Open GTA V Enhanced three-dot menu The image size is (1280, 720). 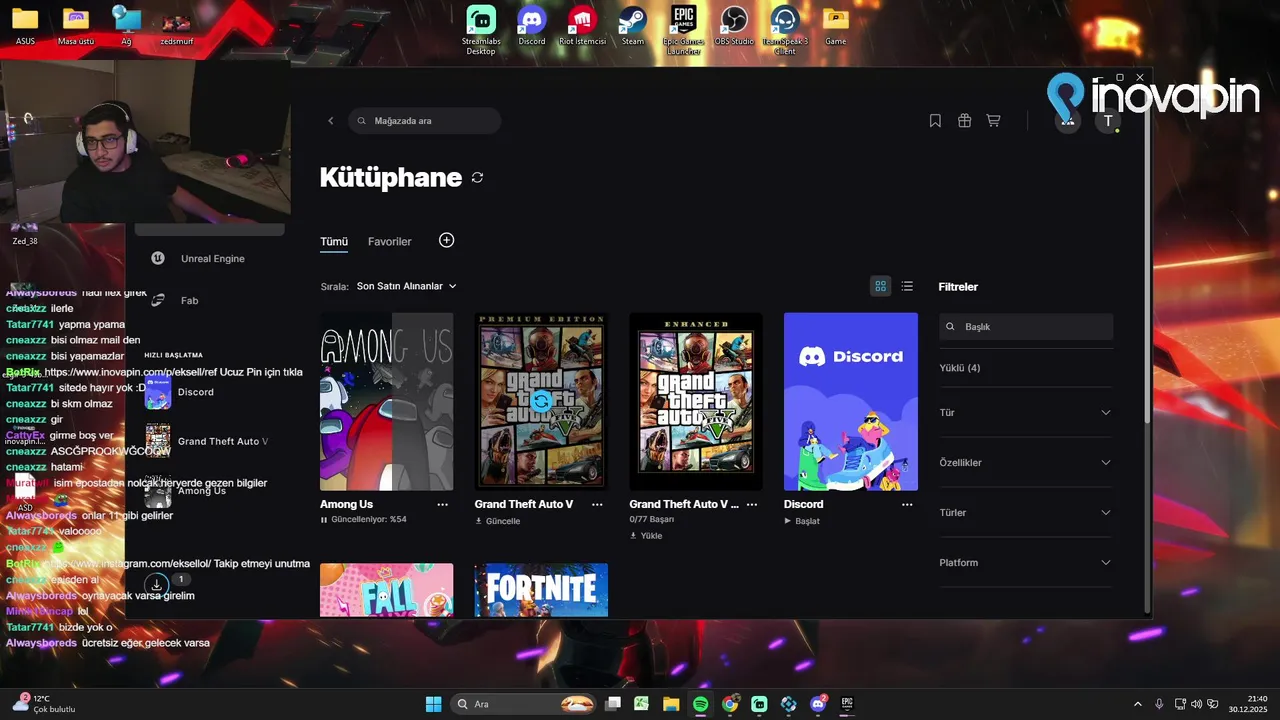pos(752,505)
